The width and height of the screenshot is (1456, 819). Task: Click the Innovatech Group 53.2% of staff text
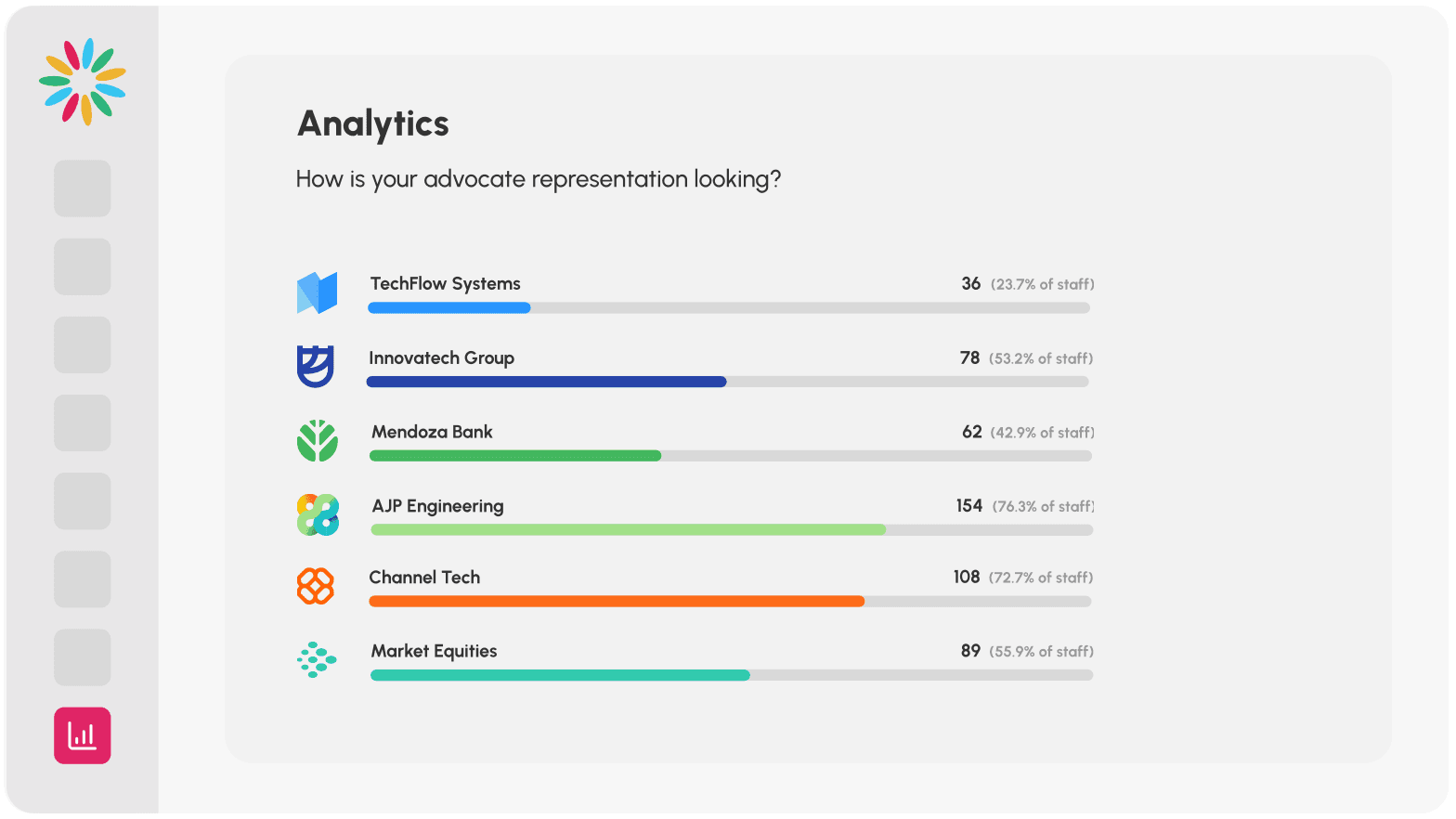pos(1040,358)
